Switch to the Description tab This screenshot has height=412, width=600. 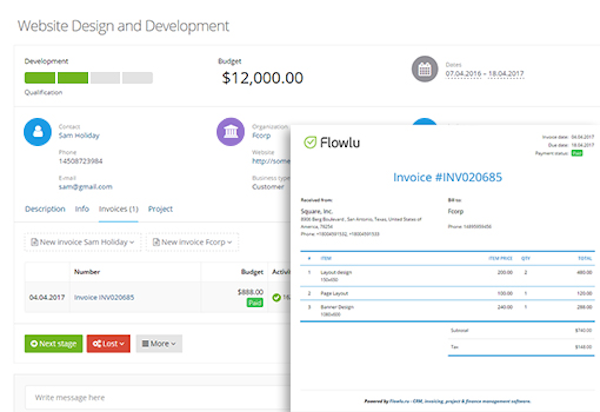pyautogui.click(x=45, y=209)
